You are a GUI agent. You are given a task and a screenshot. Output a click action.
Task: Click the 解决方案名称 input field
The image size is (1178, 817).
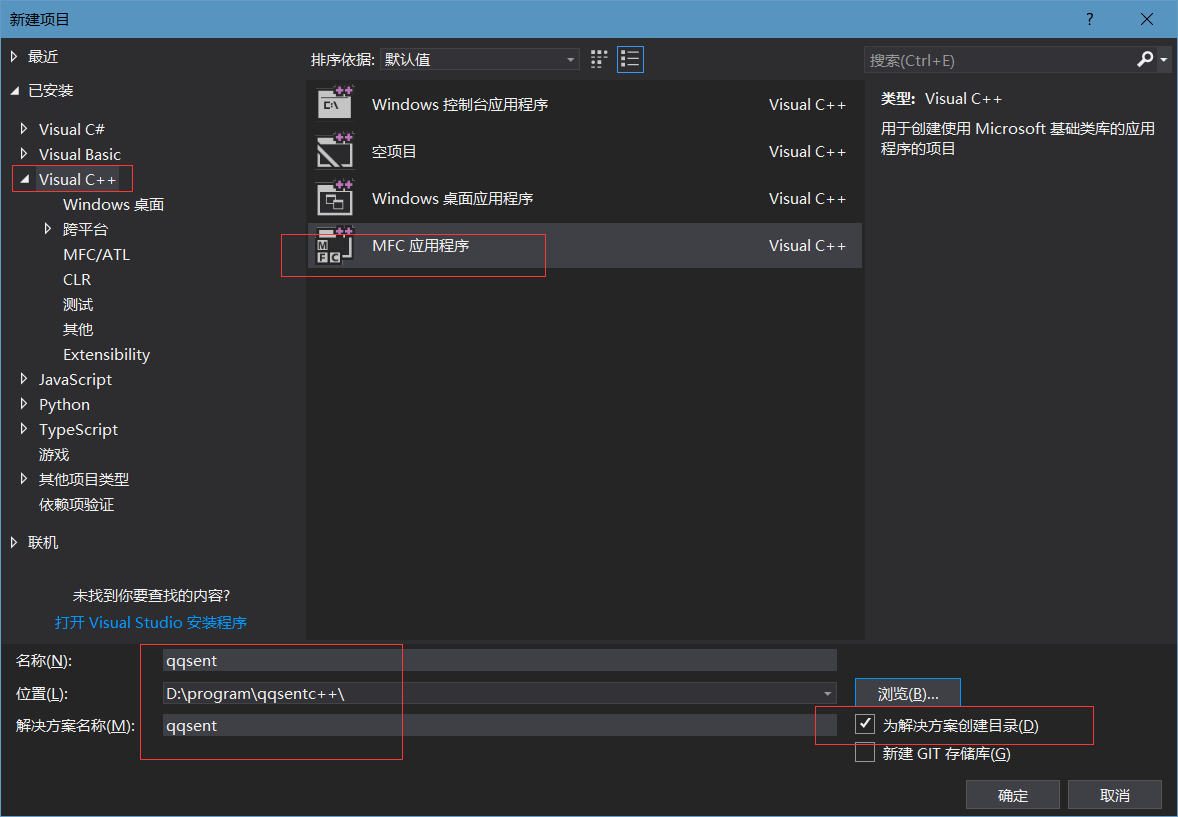(500, 725)
